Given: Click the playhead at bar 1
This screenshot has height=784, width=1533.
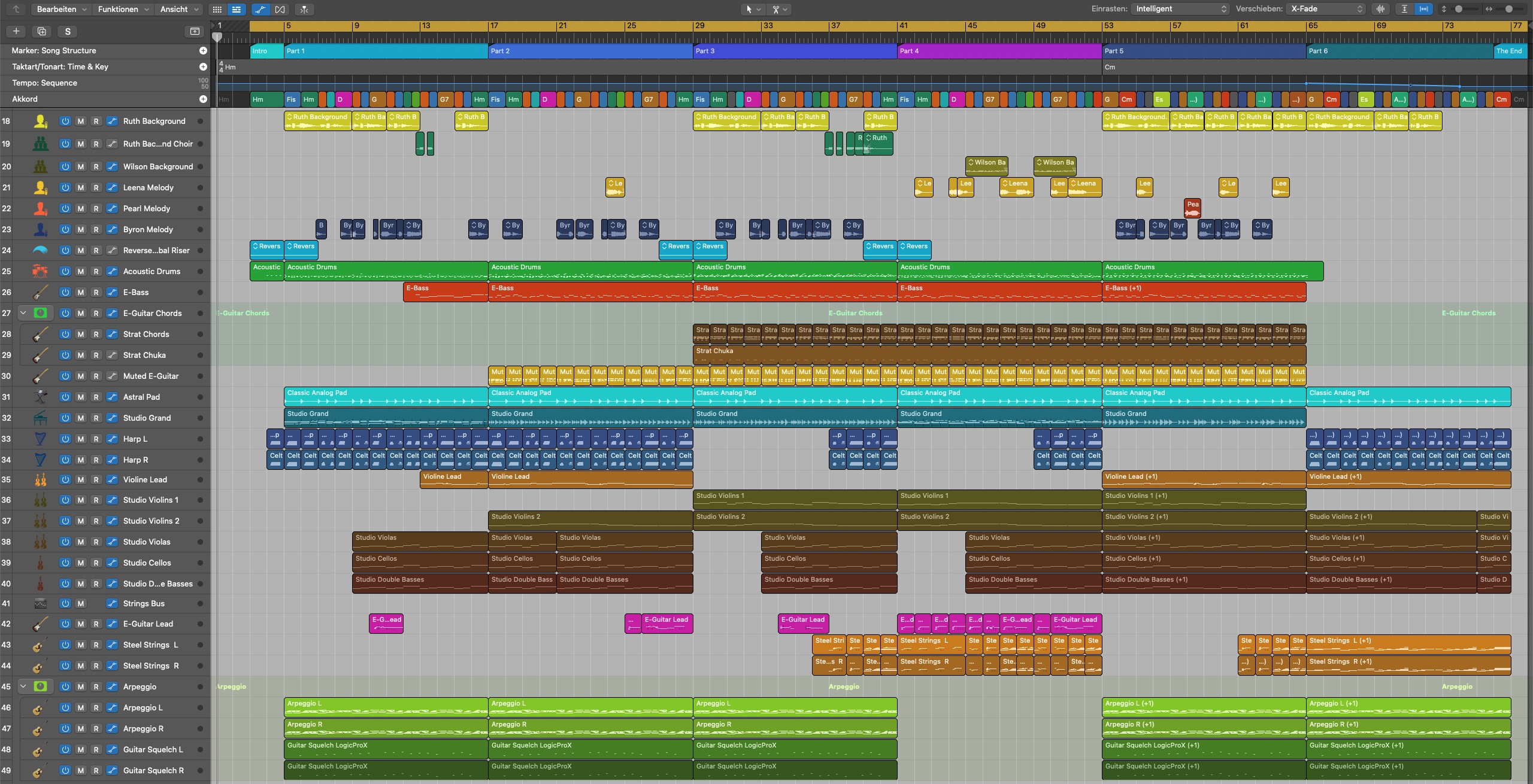Looking at the screenshot, I should point(217,37).
